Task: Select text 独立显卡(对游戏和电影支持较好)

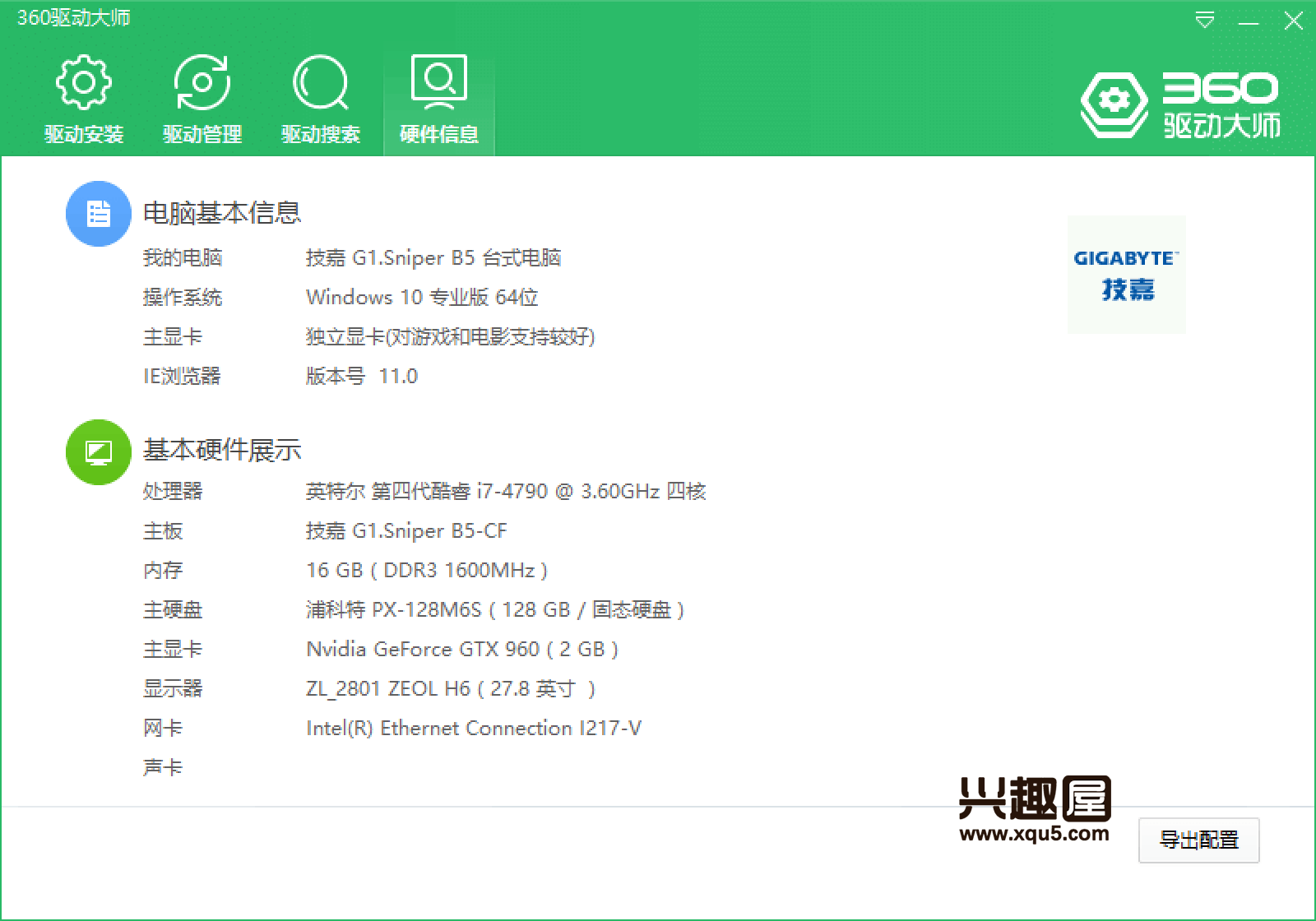Action: click(451, 336)
